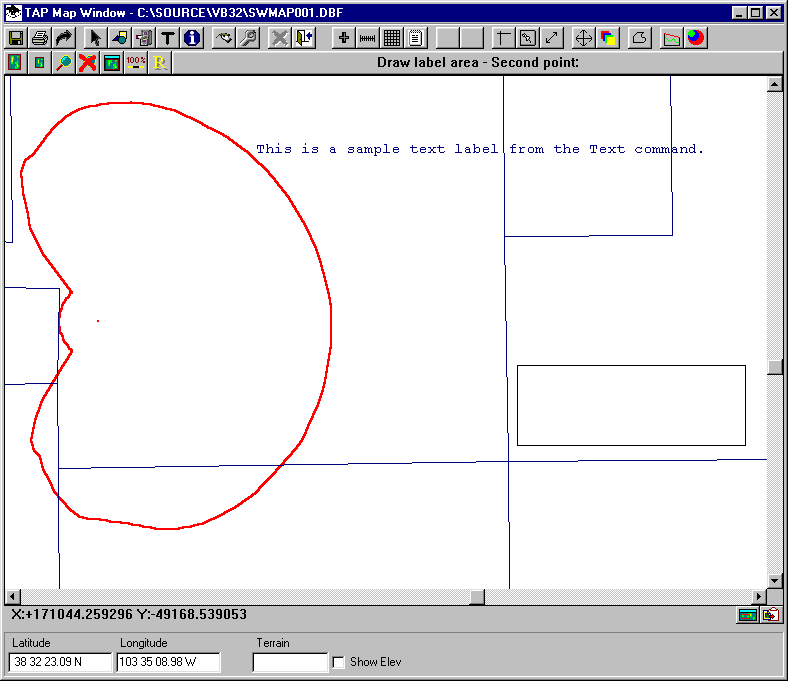Click the shapes drawing tool icon
788x681 pixels.
tap(119, 38)
